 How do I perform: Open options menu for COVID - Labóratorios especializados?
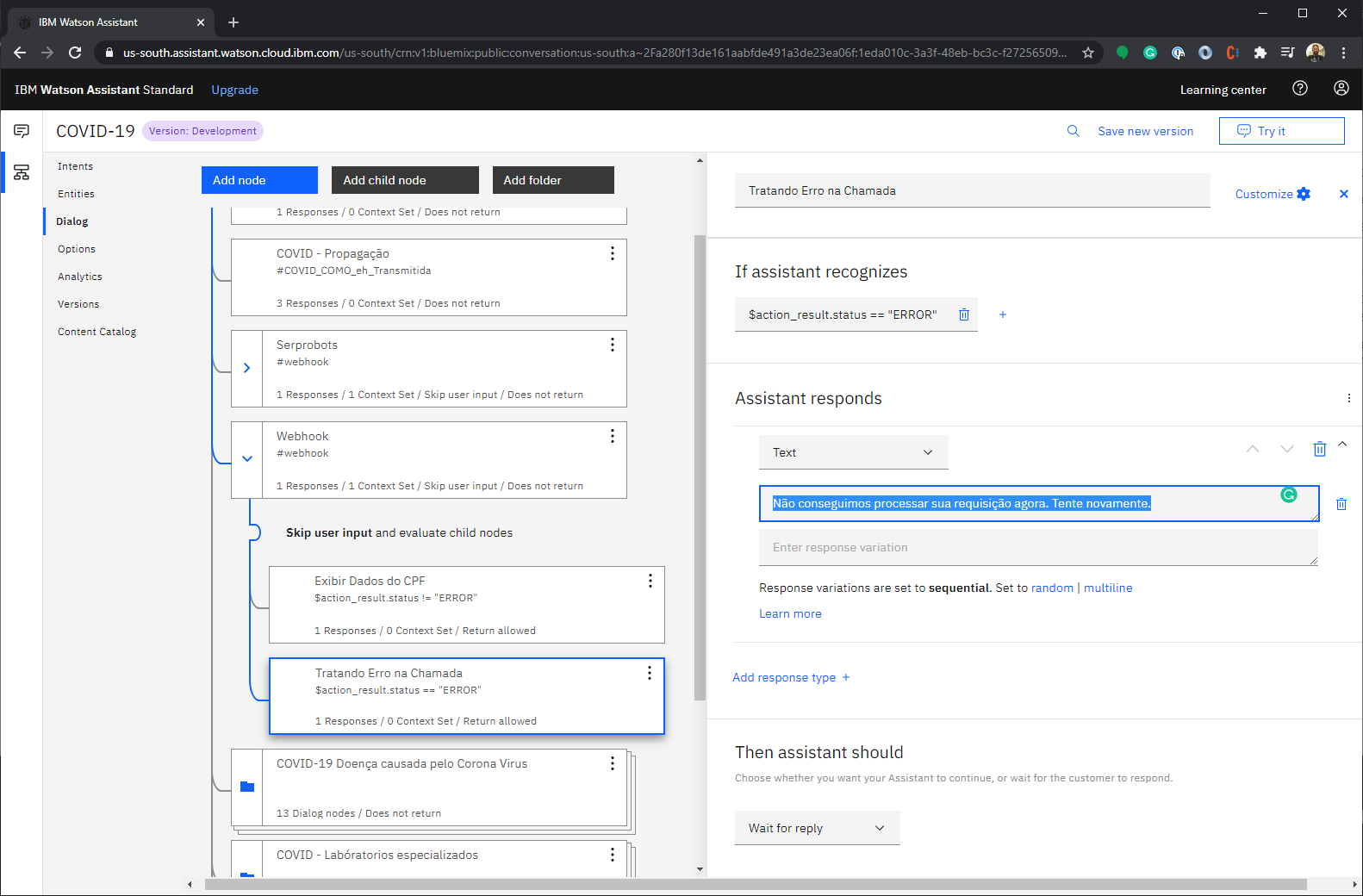pos(613,855)
